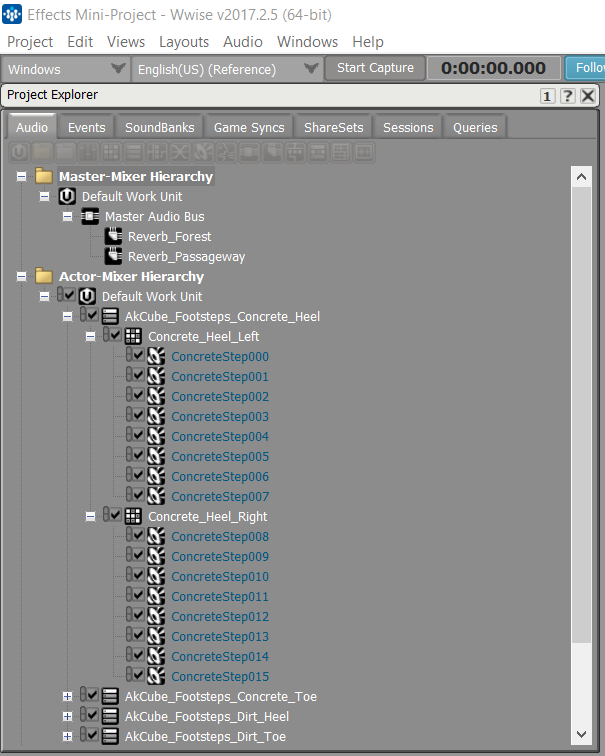Click the Music Playlist Container toolbar icon
605x756 pixels.
coord(318,152)
